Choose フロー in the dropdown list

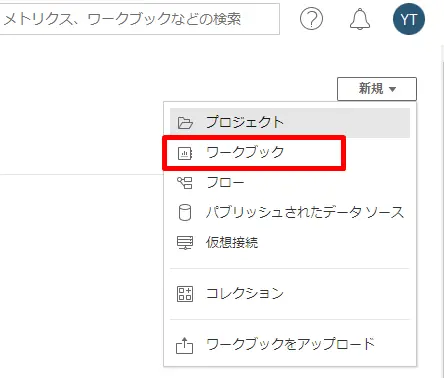coord(290,183)
